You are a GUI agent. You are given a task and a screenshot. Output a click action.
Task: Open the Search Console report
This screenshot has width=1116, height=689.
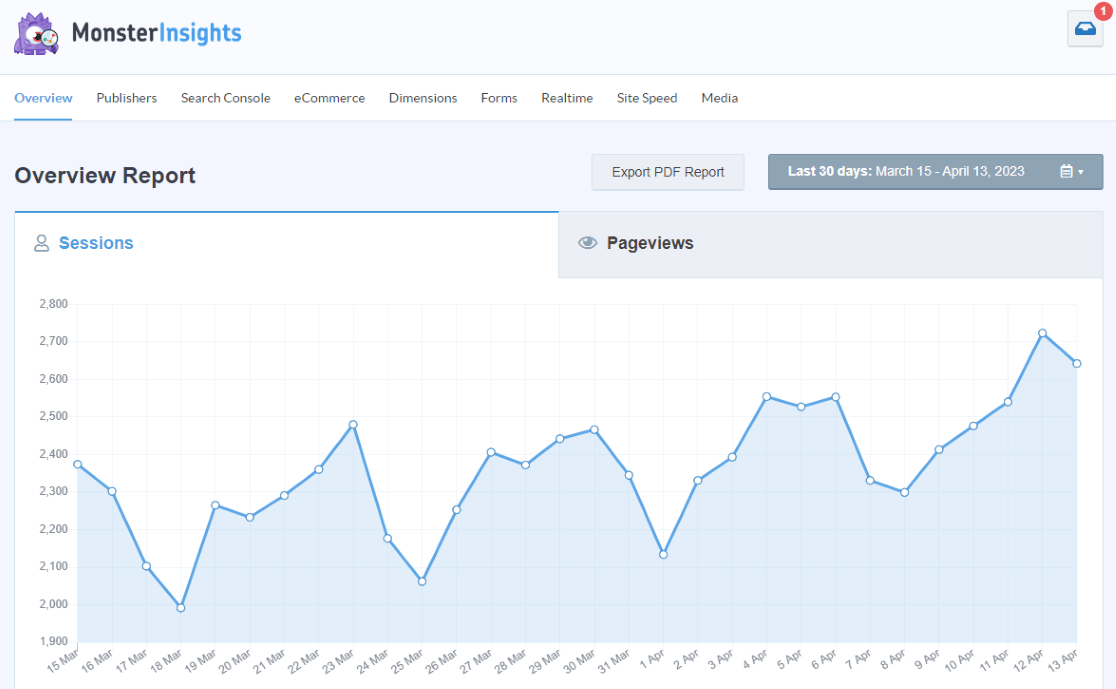[225, 98]
